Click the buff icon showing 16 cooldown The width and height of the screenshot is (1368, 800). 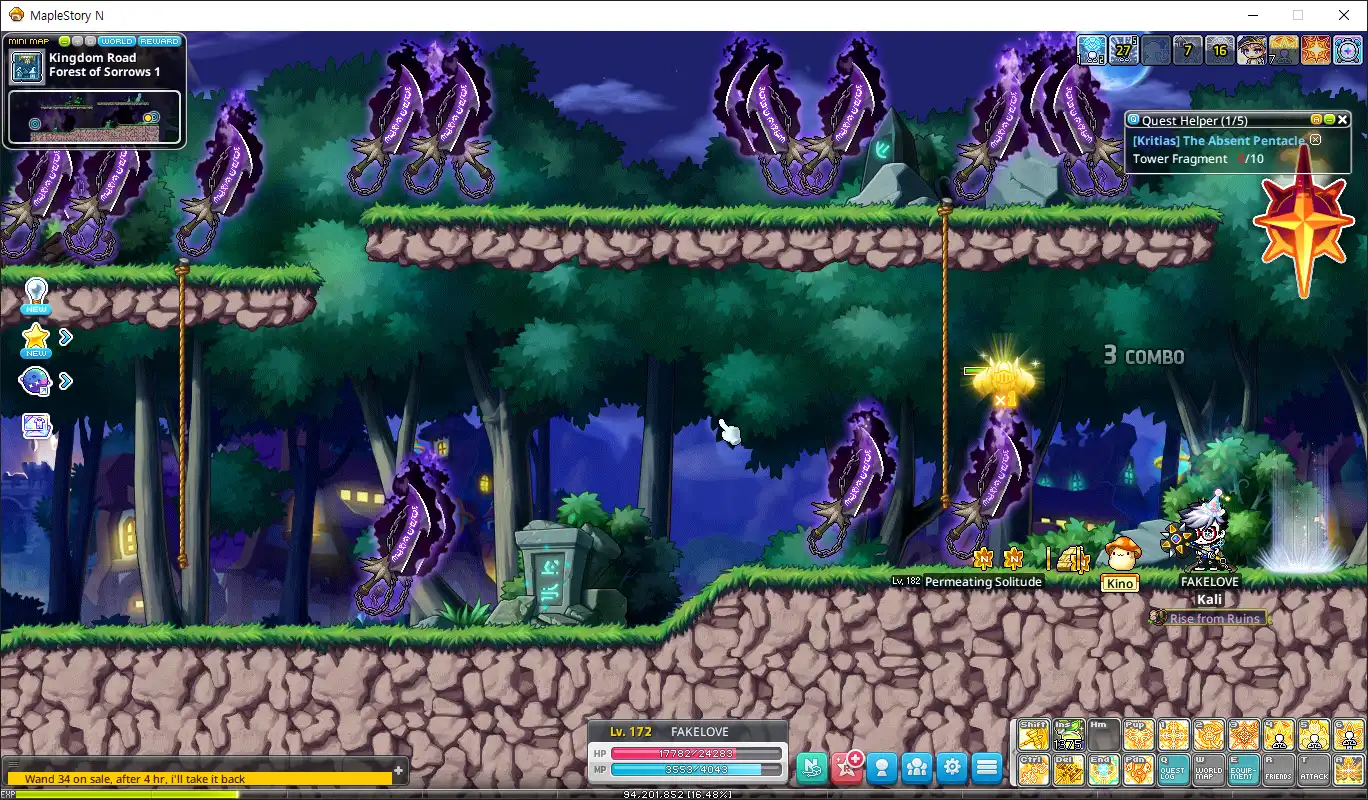point(1220,50)
